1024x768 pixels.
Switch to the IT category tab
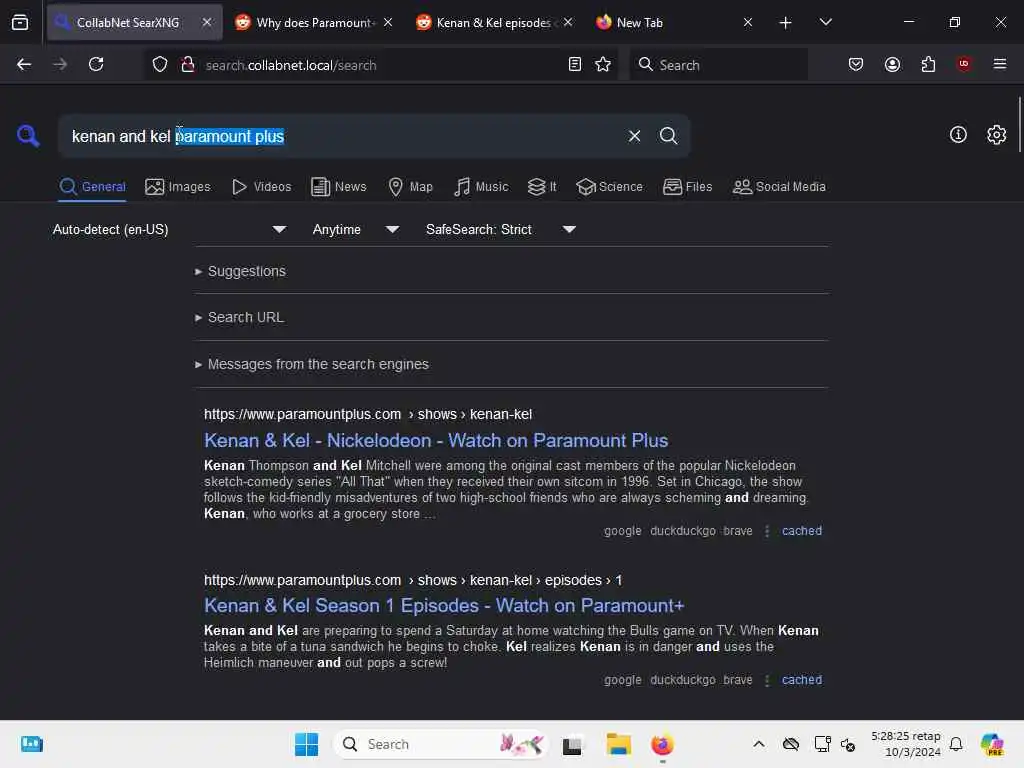(x=542, y=187)
